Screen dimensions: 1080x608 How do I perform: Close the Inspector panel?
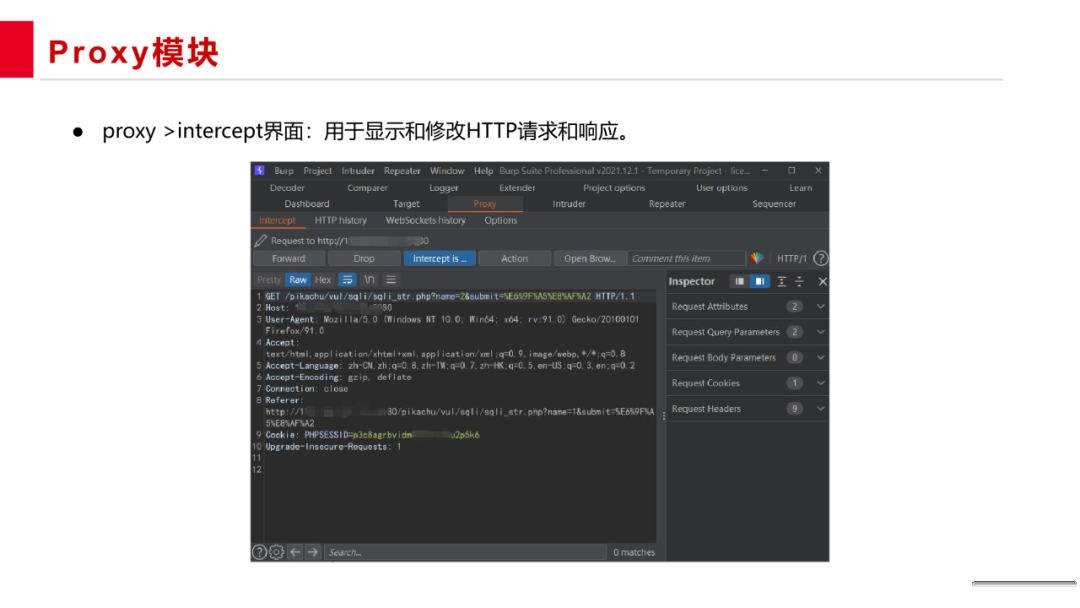(x=822, y=281)
